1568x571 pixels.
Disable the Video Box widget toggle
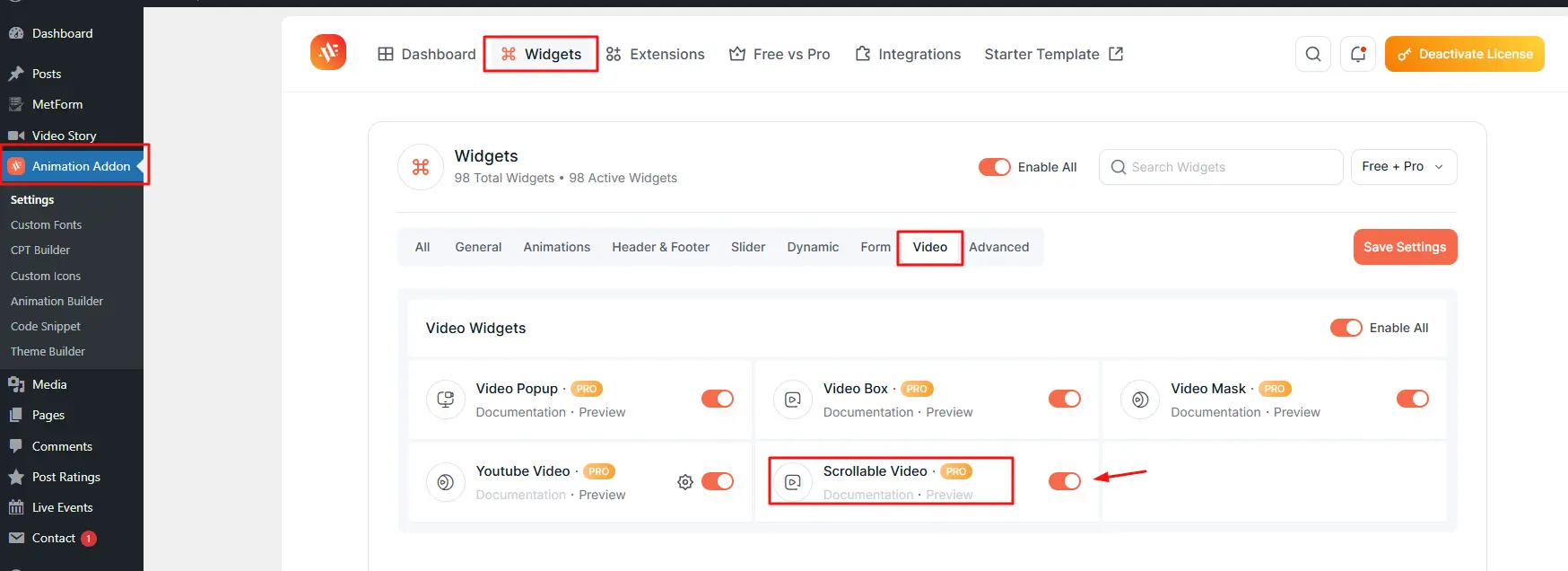point(1065,399)
